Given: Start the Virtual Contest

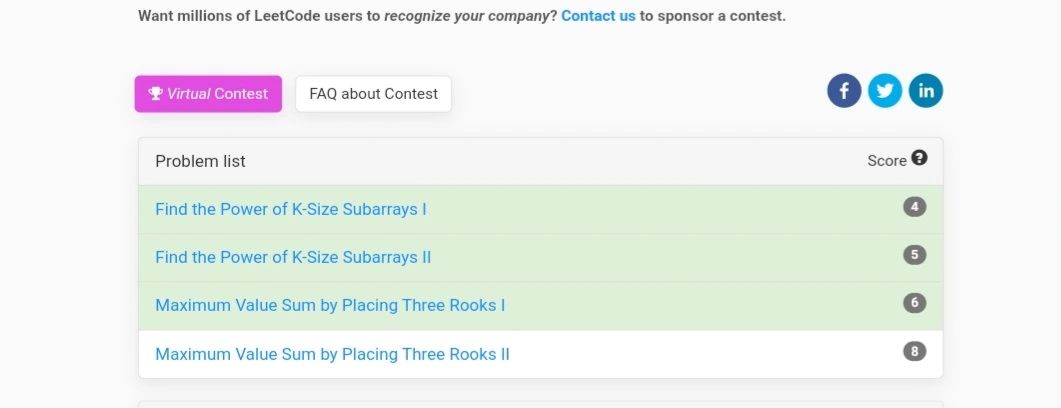Looking at the screenshot, I should point(208,94).
